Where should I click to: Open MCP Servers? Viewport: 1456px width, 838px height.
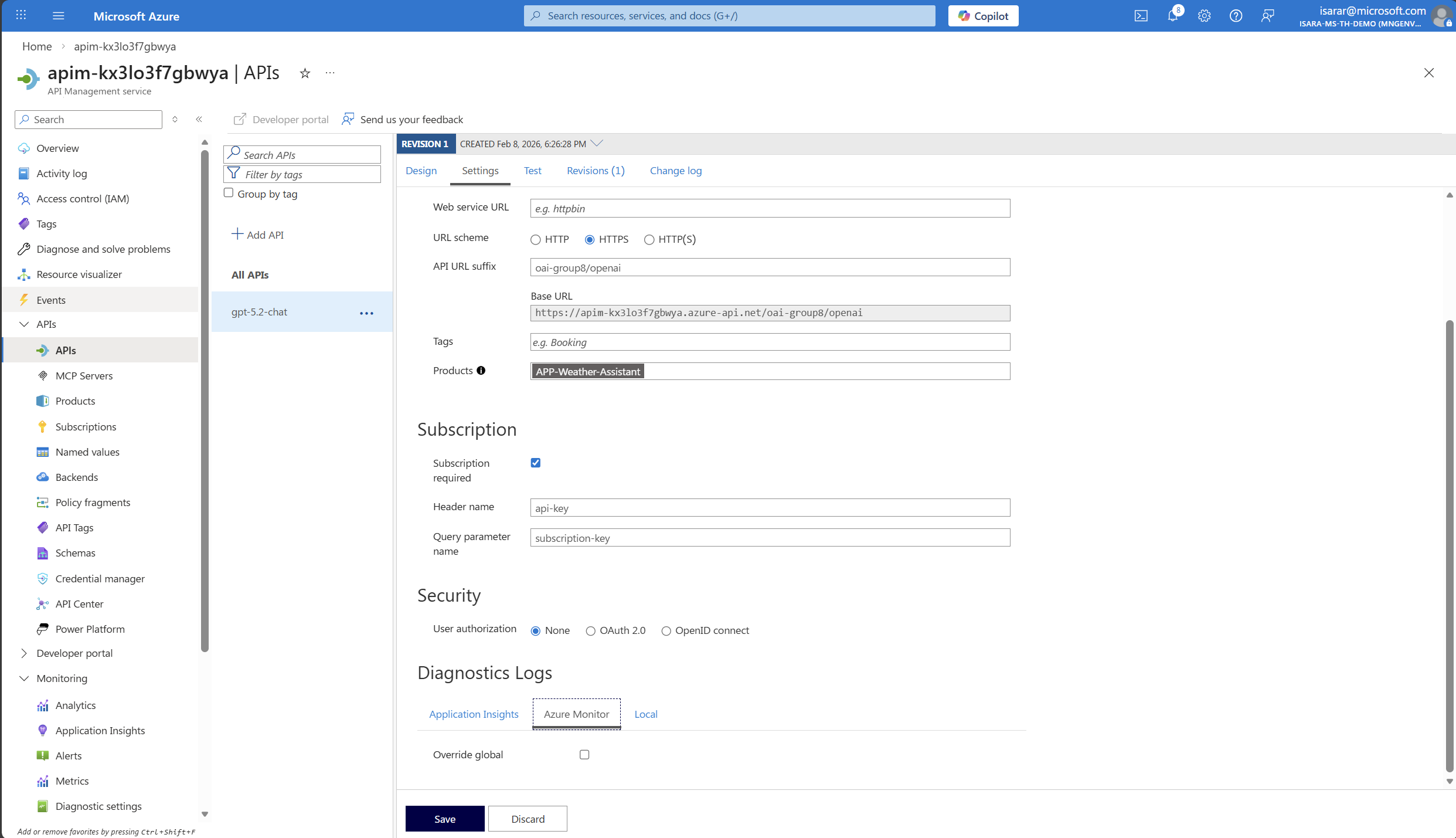pos(84,376)
